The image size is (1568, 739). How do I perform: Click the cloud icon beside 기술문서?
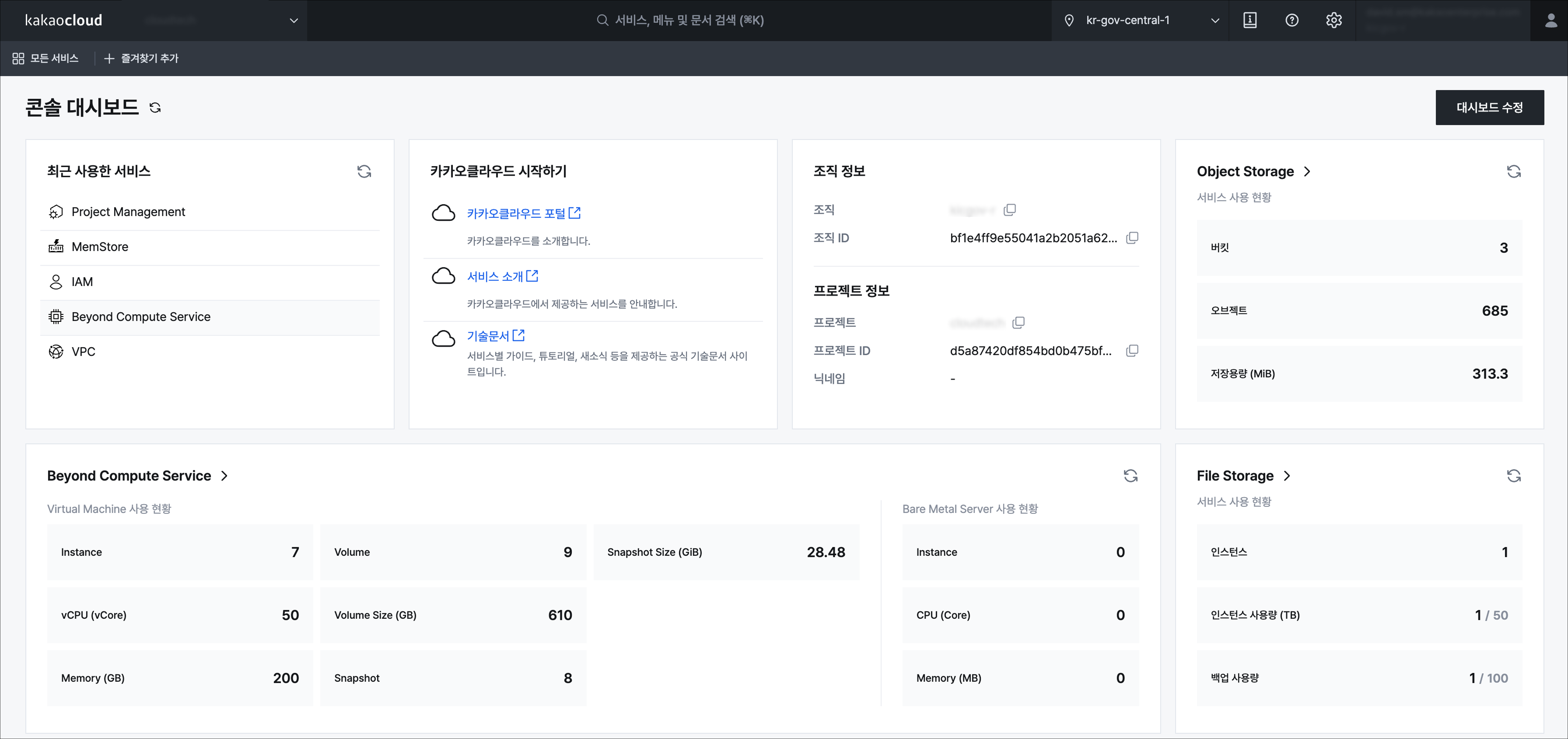click(444, 339)
